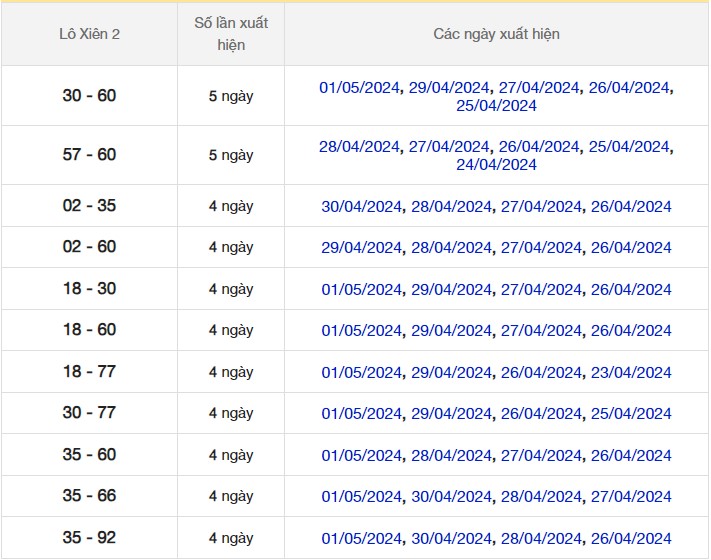Open 26/04/2024 date in 35 - 92 row
The height and width of the screenshot is (560, 711).
coord(630,539)
